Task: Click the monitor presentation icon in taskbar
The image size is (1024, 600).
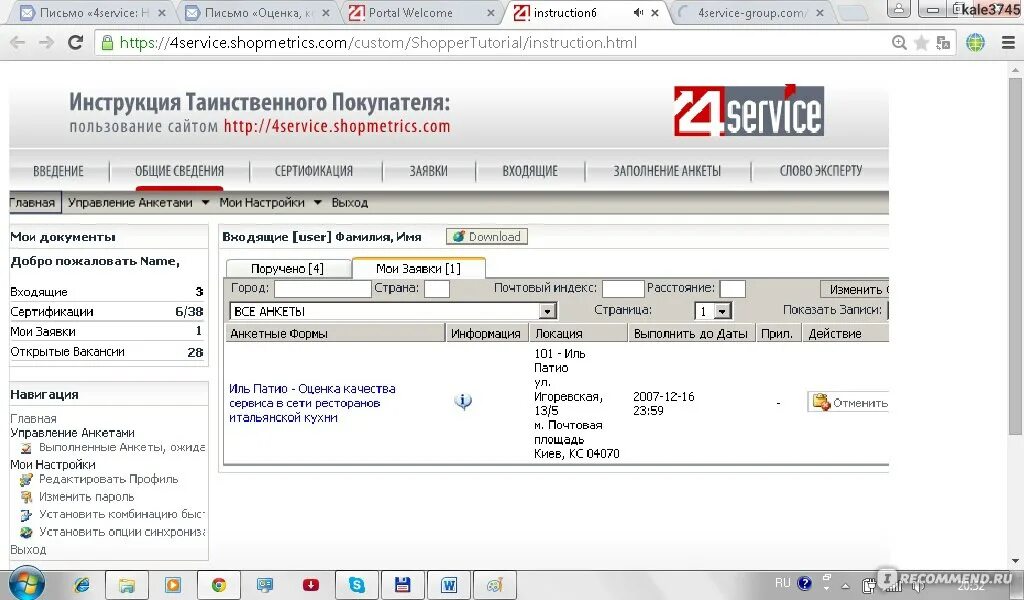Action: coord(264,584)
